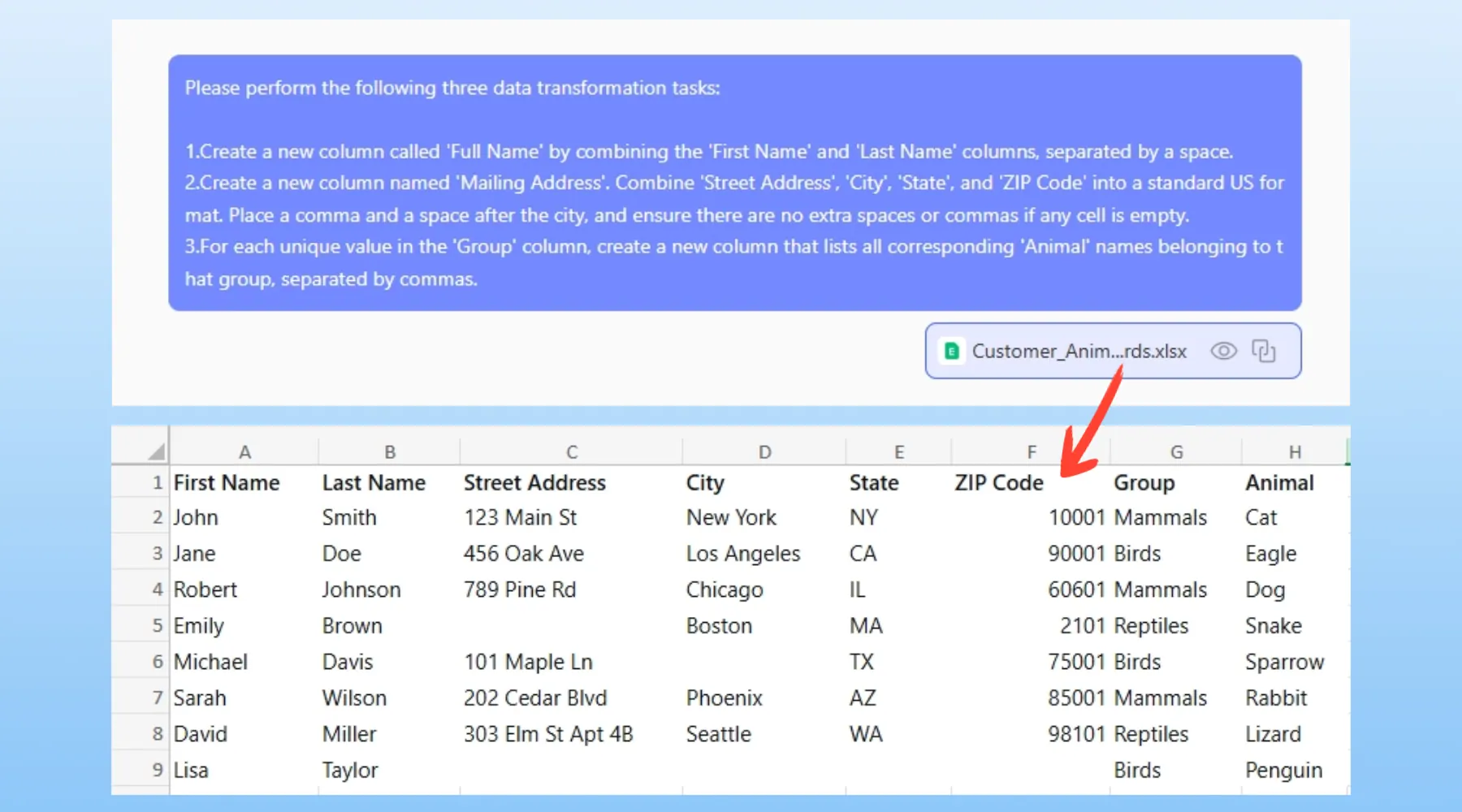Click the cell with 'Penguin'
Viewport: 1462px width, 812px height.
pyautogui.click(x=1283, y=770)
